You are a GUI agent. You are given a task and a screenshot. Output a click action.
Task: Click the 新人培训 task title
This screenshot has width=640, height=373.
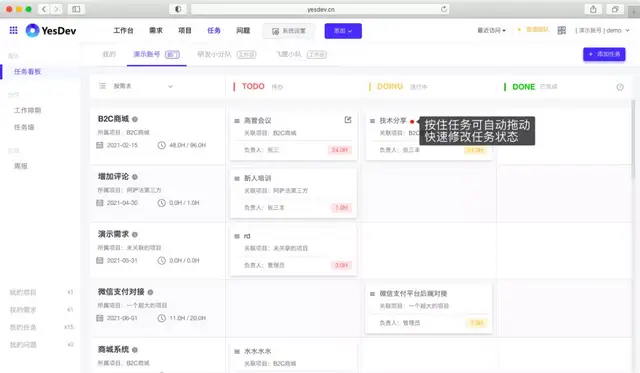[x=258, y=178]
